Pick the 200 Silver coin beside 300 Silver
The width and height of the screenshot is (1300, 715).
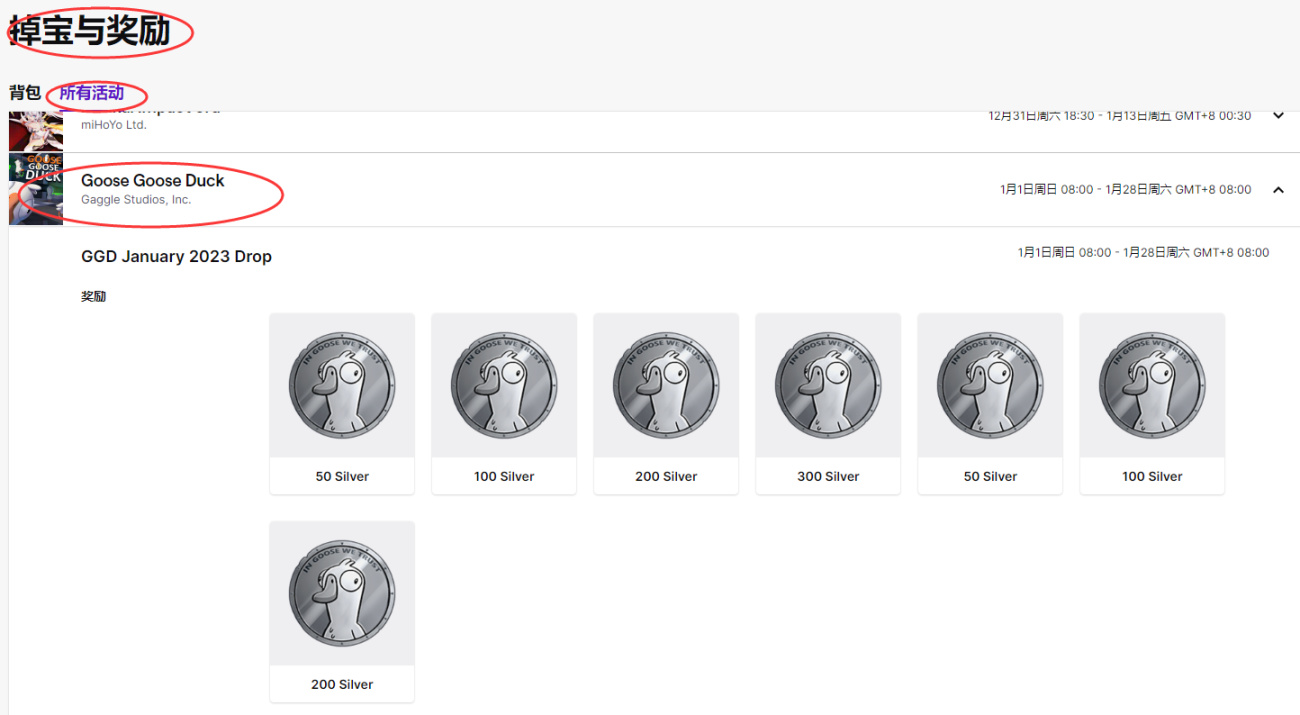point(666,385)
